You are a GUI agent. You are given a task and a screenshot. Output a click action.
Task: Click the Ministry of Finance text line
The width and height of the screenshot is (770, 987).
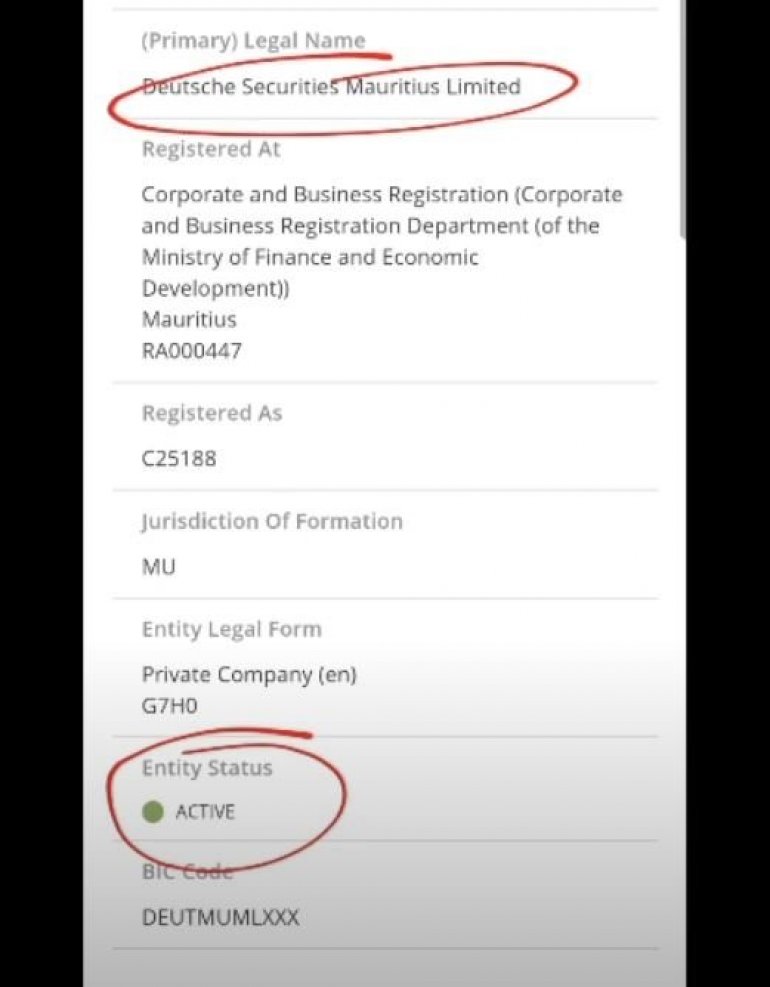click(310, 257)
